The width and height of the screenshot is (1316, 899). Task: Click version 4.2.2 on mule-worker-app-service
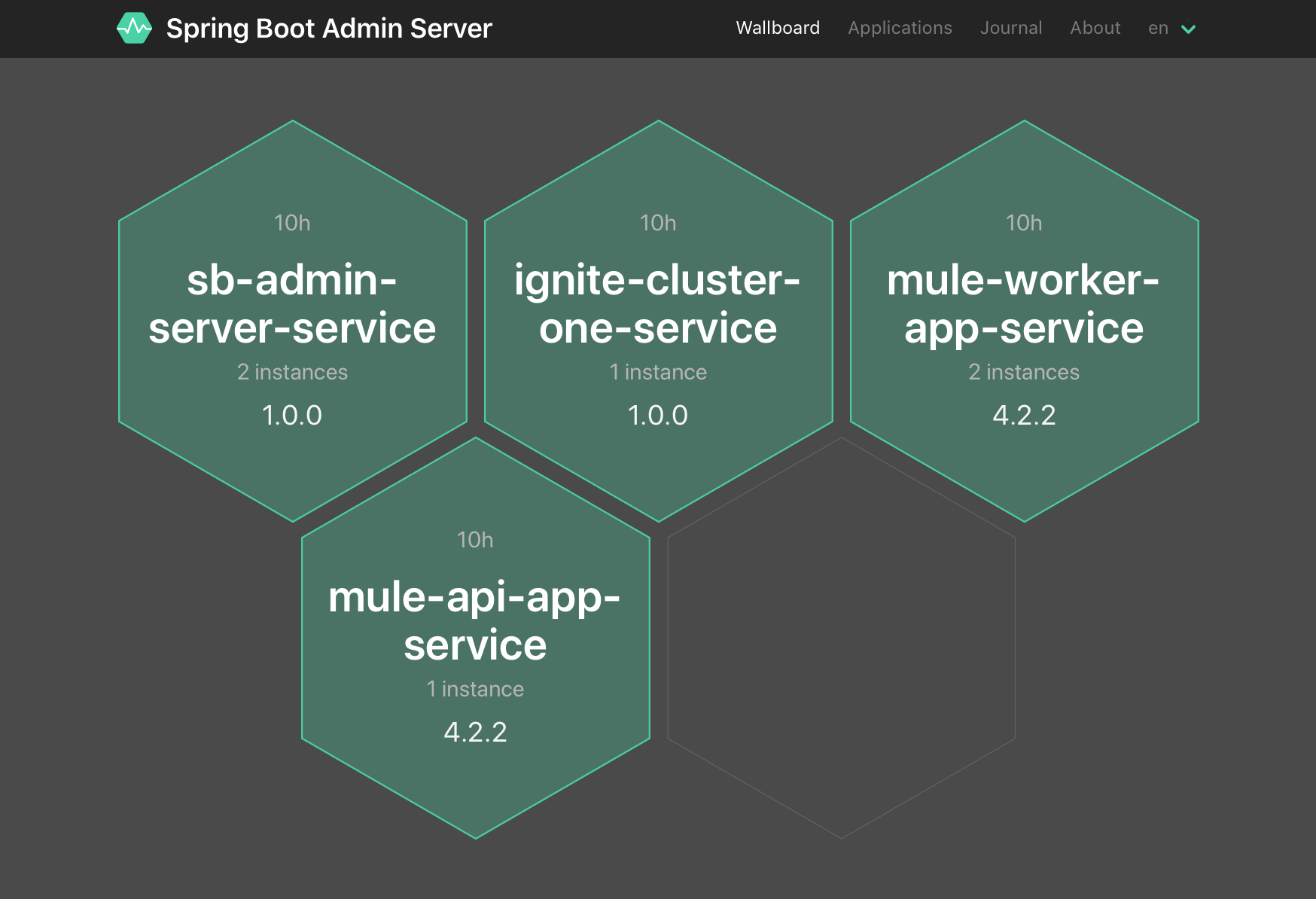(x=1024, y=415)
